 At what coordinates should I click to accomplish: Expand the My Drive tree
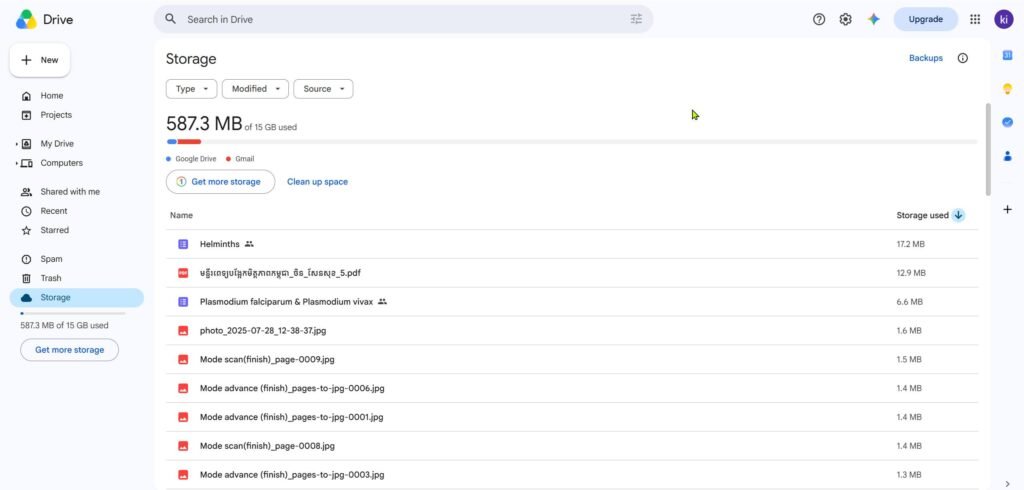click(16, 144)
